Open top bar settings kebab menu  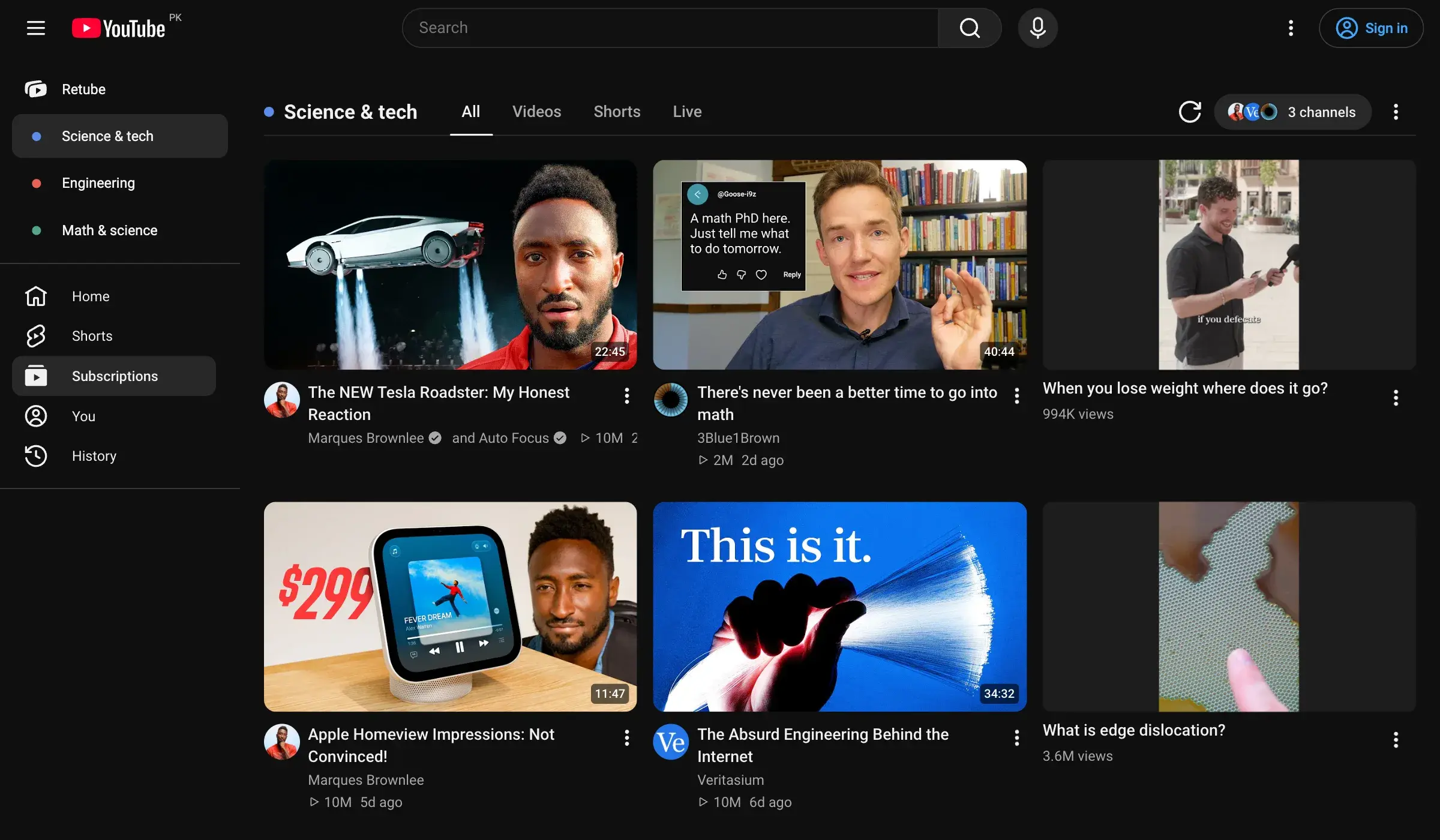pyautogui.click(x=1291, y=28)
